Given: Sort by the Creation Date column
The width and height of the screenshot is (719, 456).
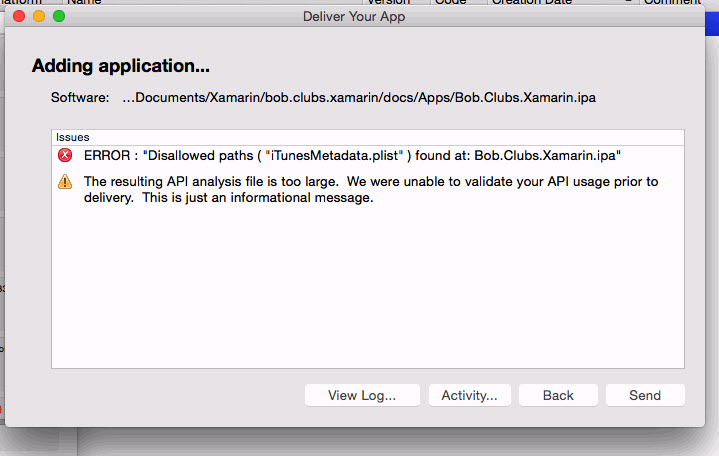Looking at the screenshot, I should [532, 2].
